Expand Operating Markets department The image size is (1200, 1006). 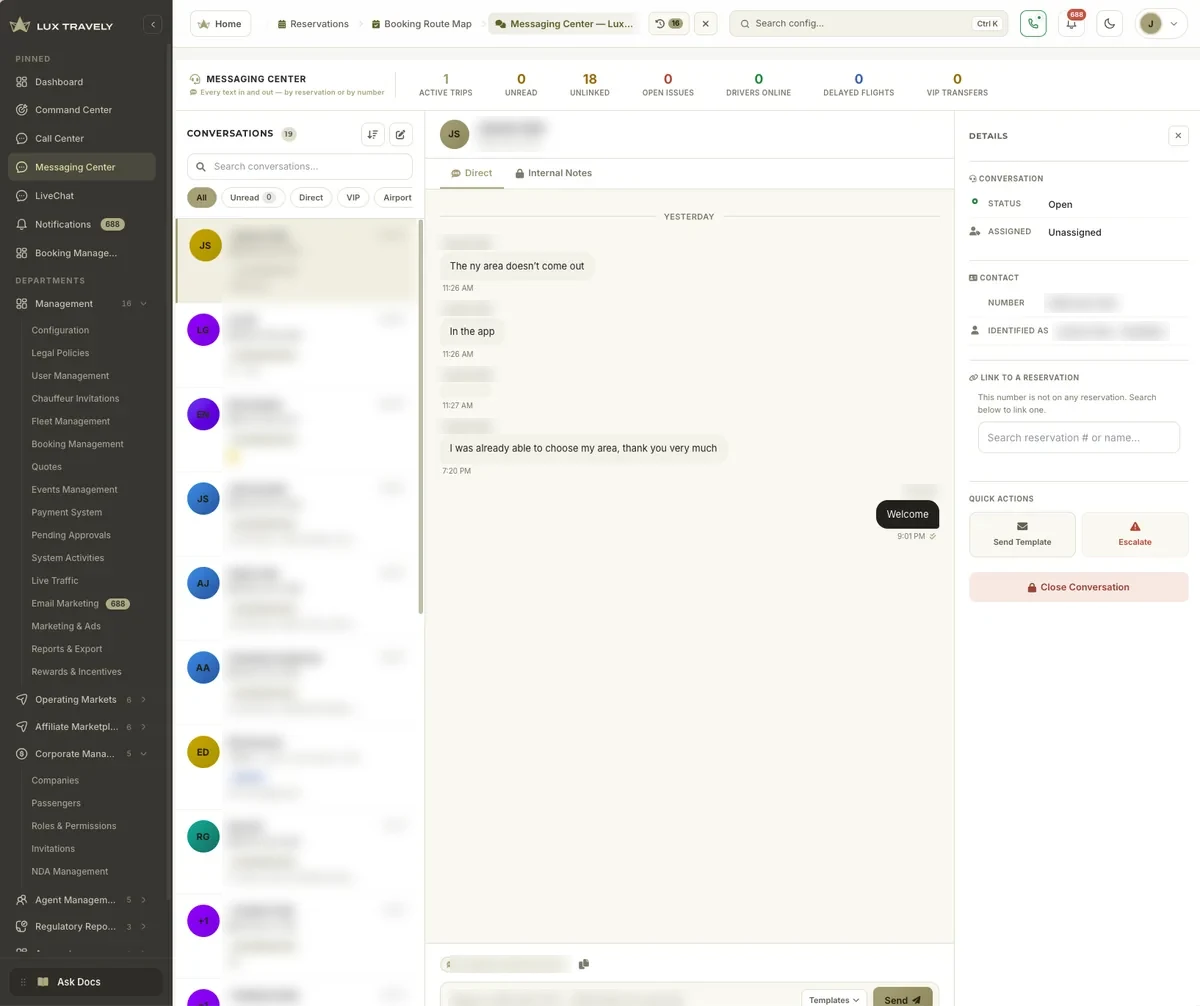click(x=81, y=699)
